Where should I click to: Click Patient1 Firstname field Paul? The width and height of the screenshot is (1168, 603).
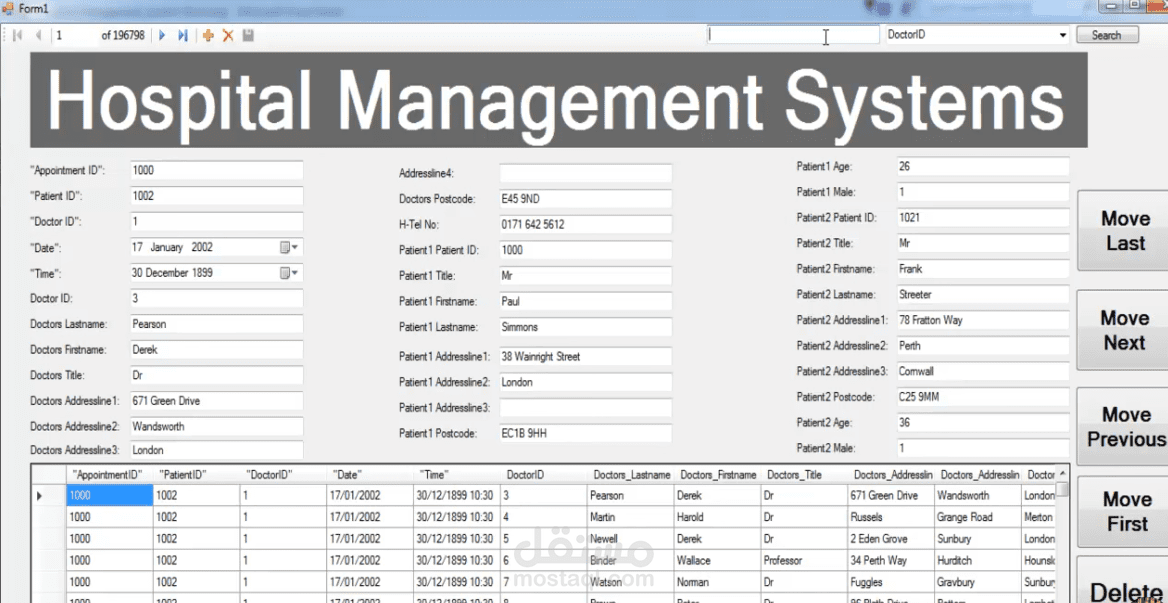(x=585, y=302)
